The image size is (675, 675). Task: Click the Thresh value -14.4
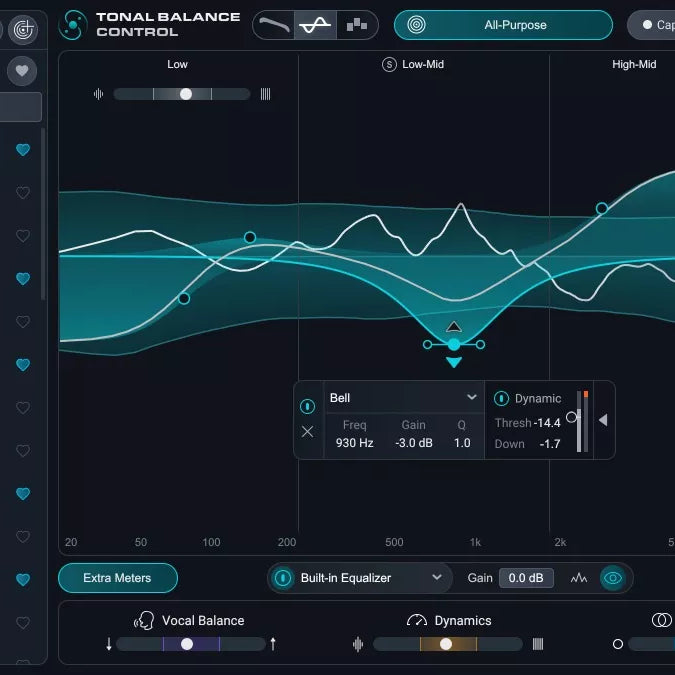pyautogui.click(x=547, y=423)
